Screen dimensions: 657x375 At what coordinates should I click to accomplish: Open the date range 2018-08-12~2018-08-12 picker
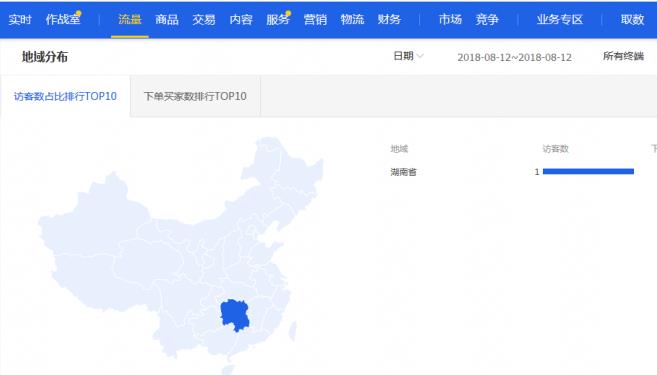click(x=514, y=57)
